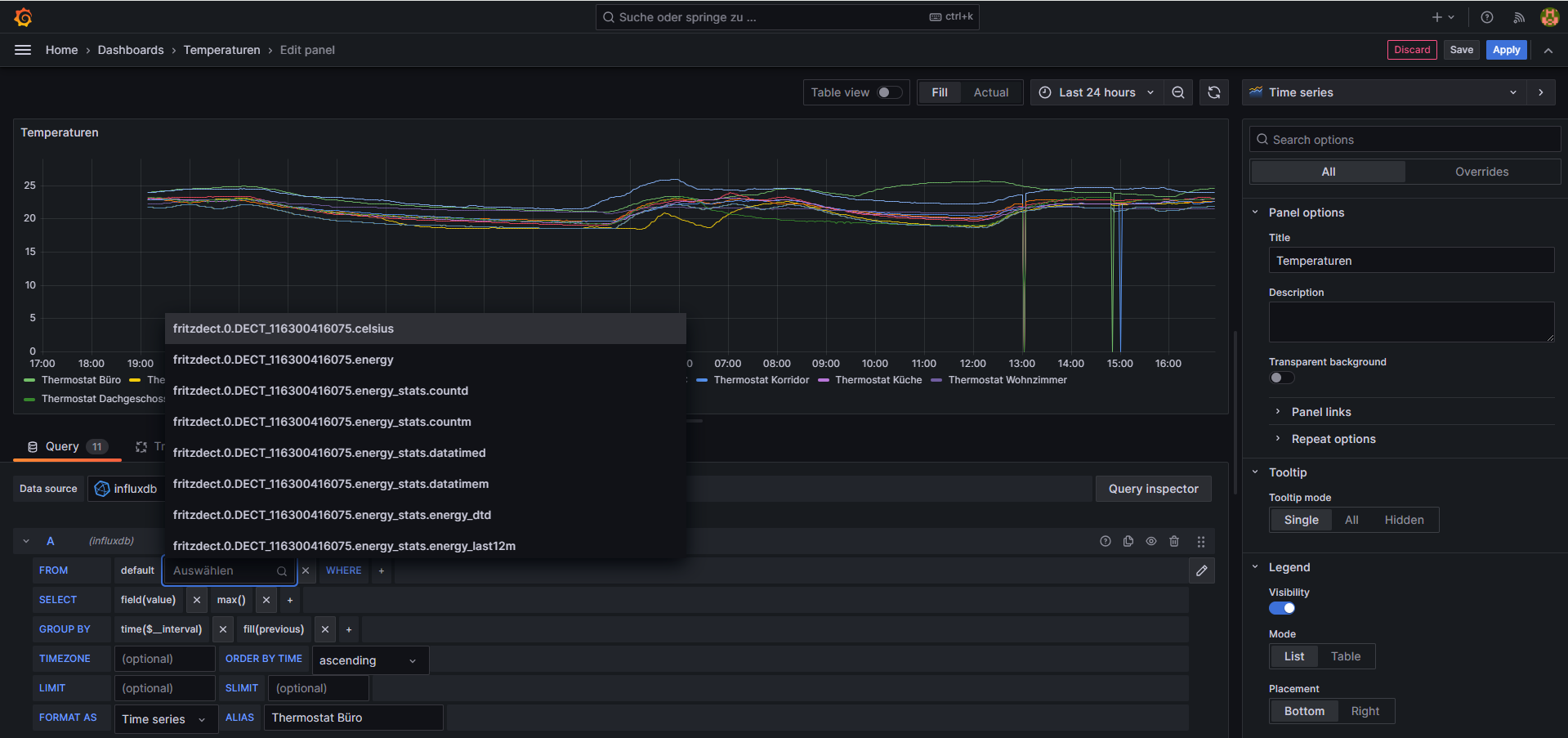Viewport: 1568px width, 738px height.
Task: Add a WHERE condition plus
Action: (x=382, y=570)
